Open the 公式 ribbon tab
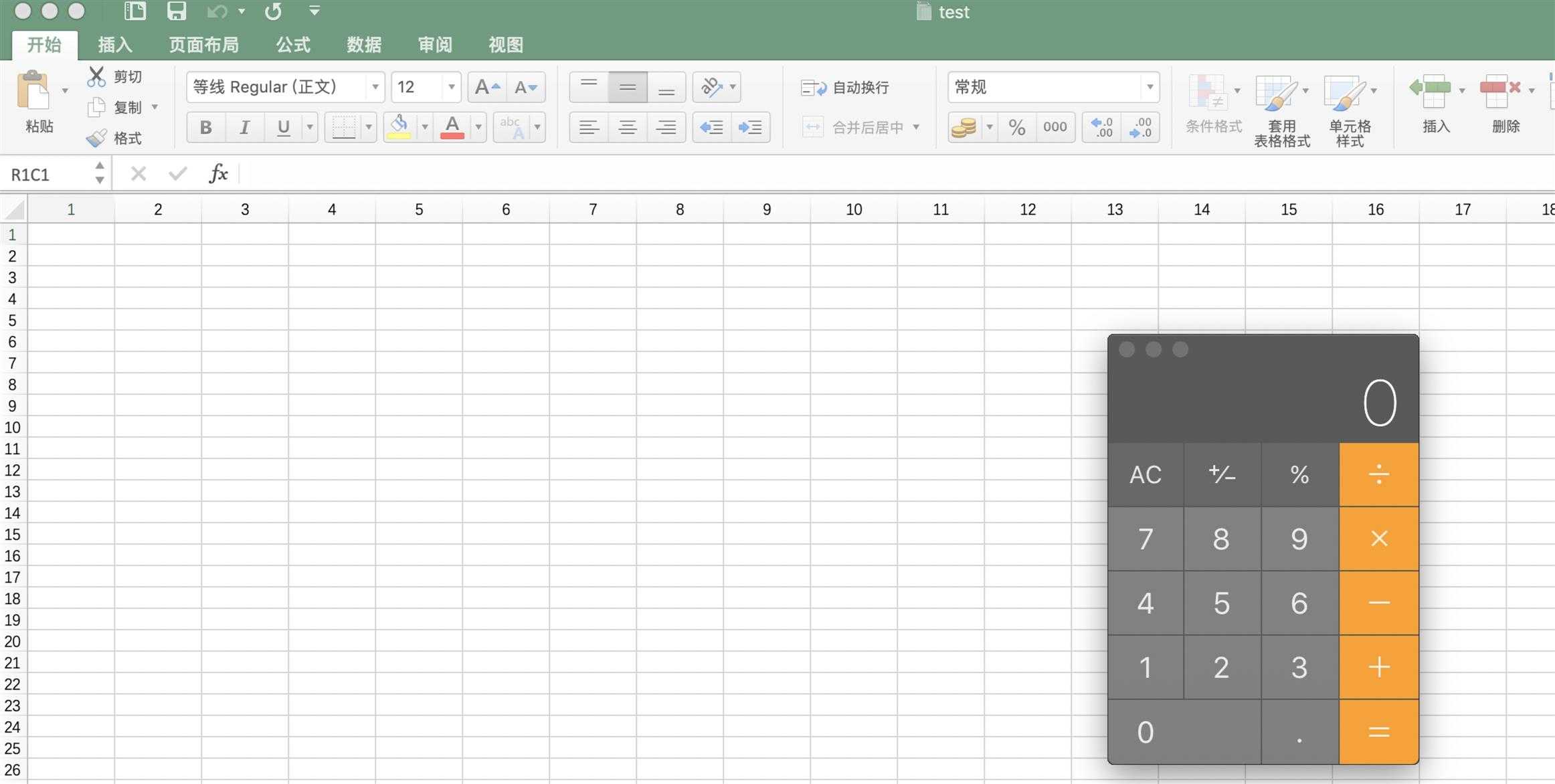 (290, 43)
